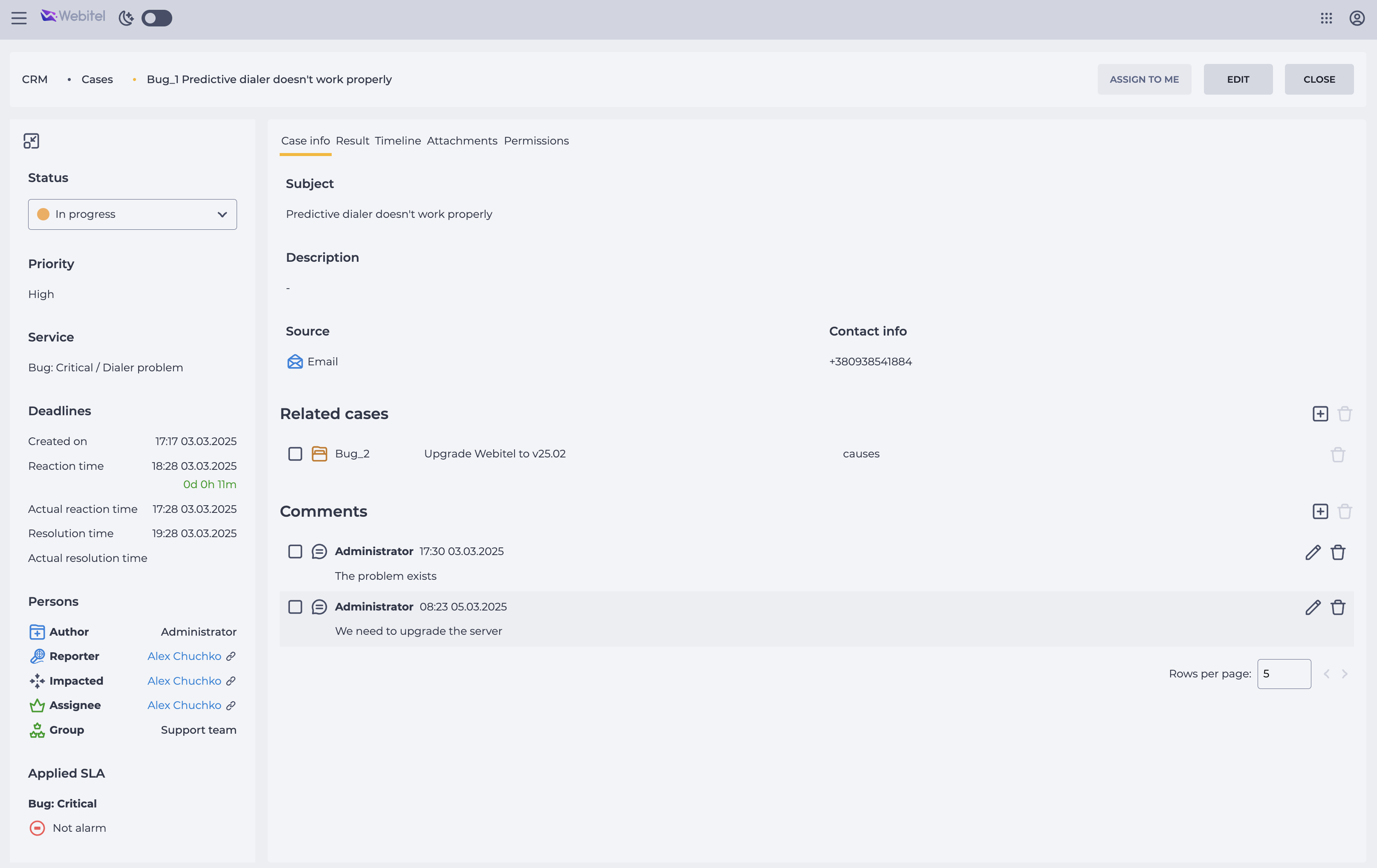Click comment bubble icon for 17:30 comment
This screenshot has width=1377, height=868.
(x=319, y=551)
